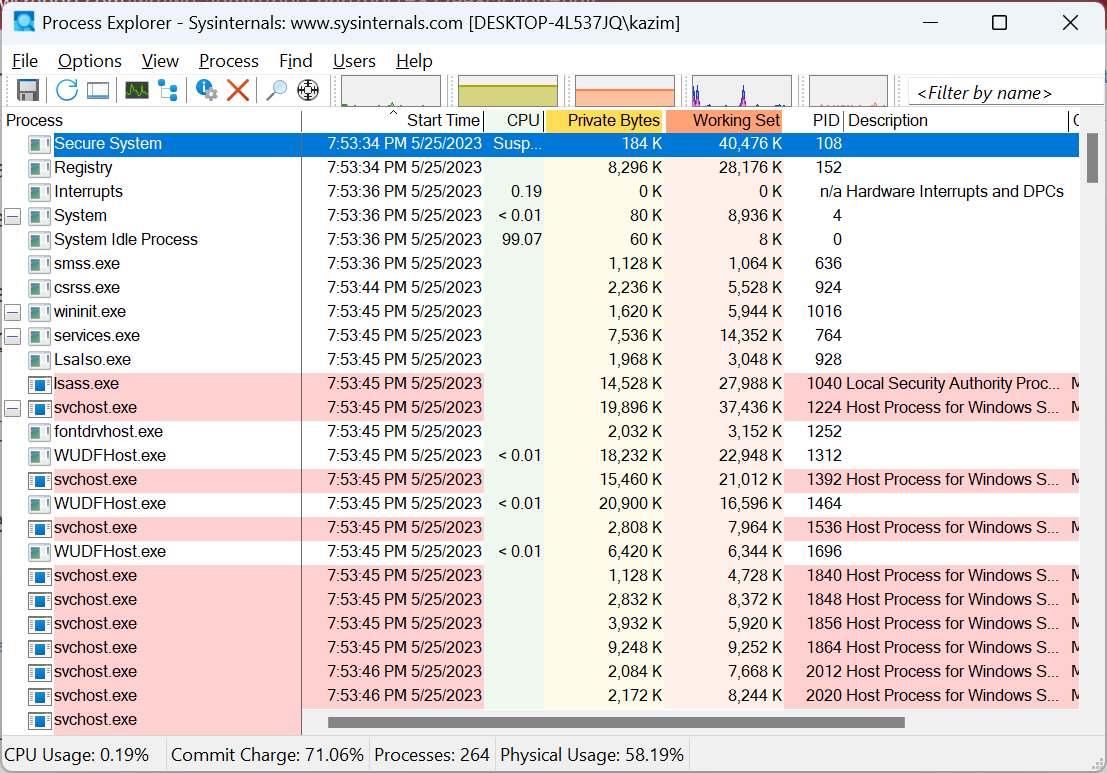Click icon of svchost.exe with PID 1840
The width and height of the screenshot is (1107, 773).
[x=40, y=576]
